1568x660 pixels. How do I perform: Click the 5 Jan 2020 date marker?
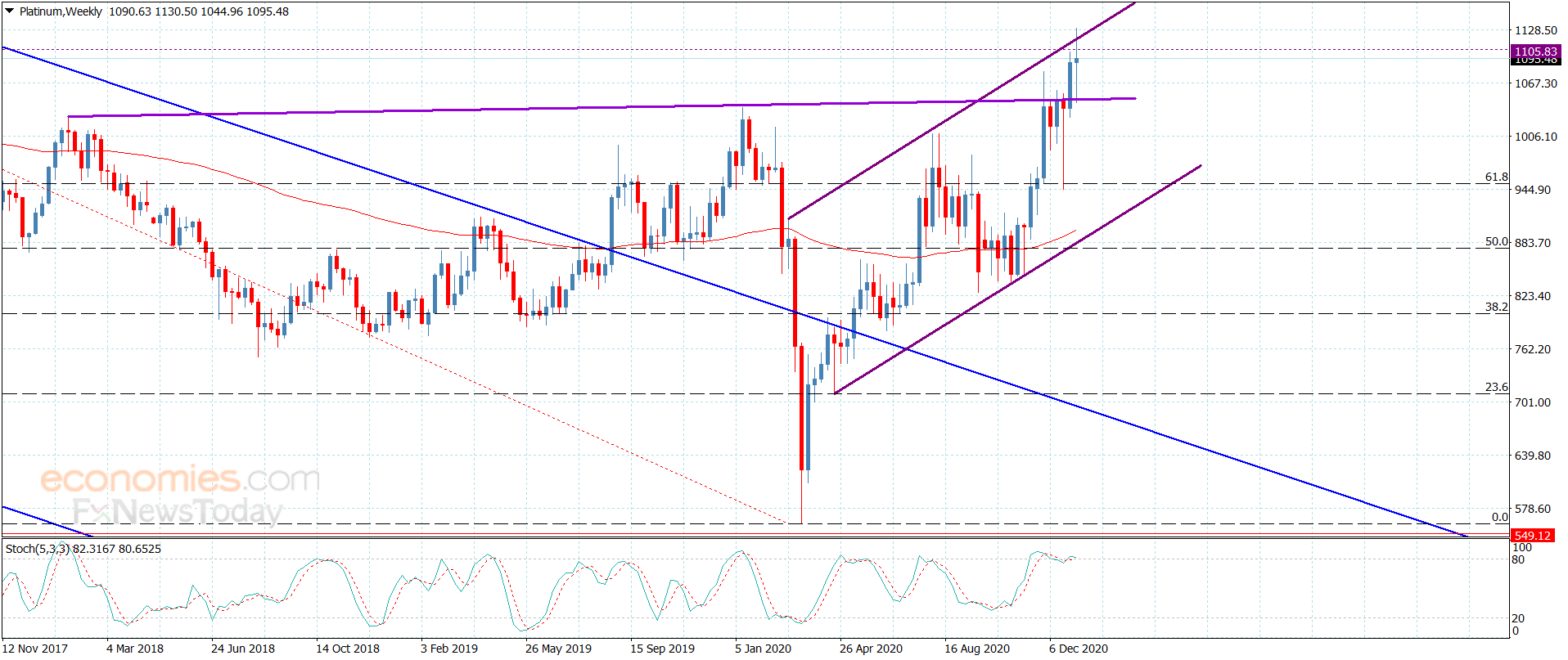click(x=763, y=649)
